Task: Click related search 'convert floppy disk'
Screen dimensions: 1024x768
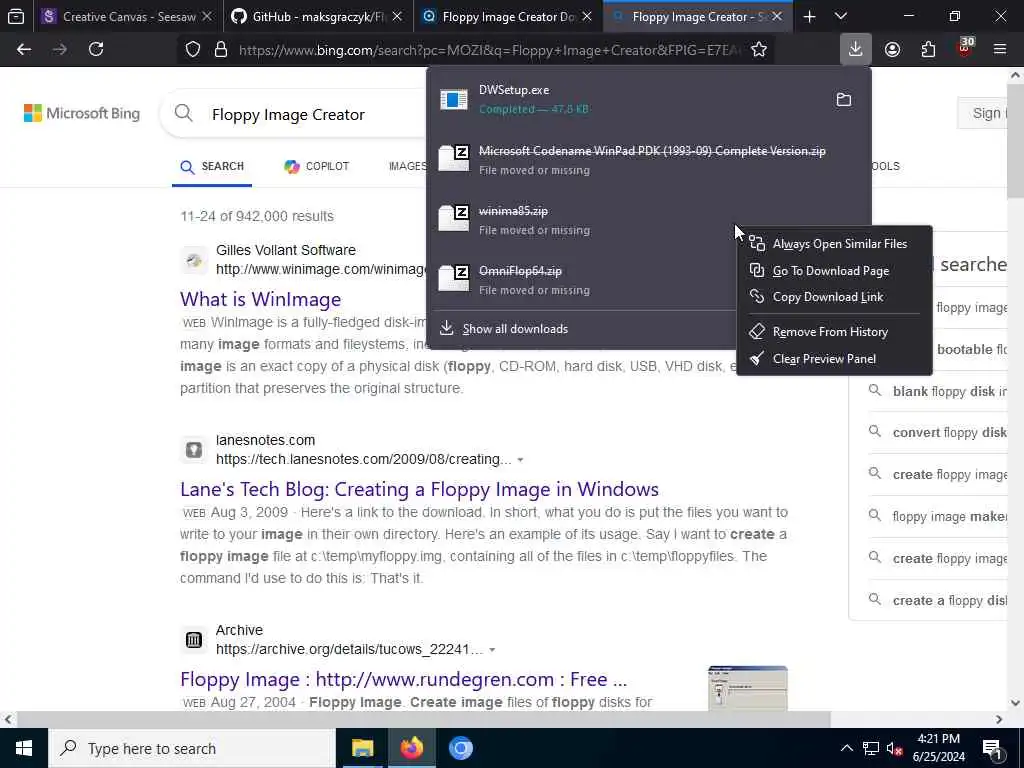Action: point(937,432)
